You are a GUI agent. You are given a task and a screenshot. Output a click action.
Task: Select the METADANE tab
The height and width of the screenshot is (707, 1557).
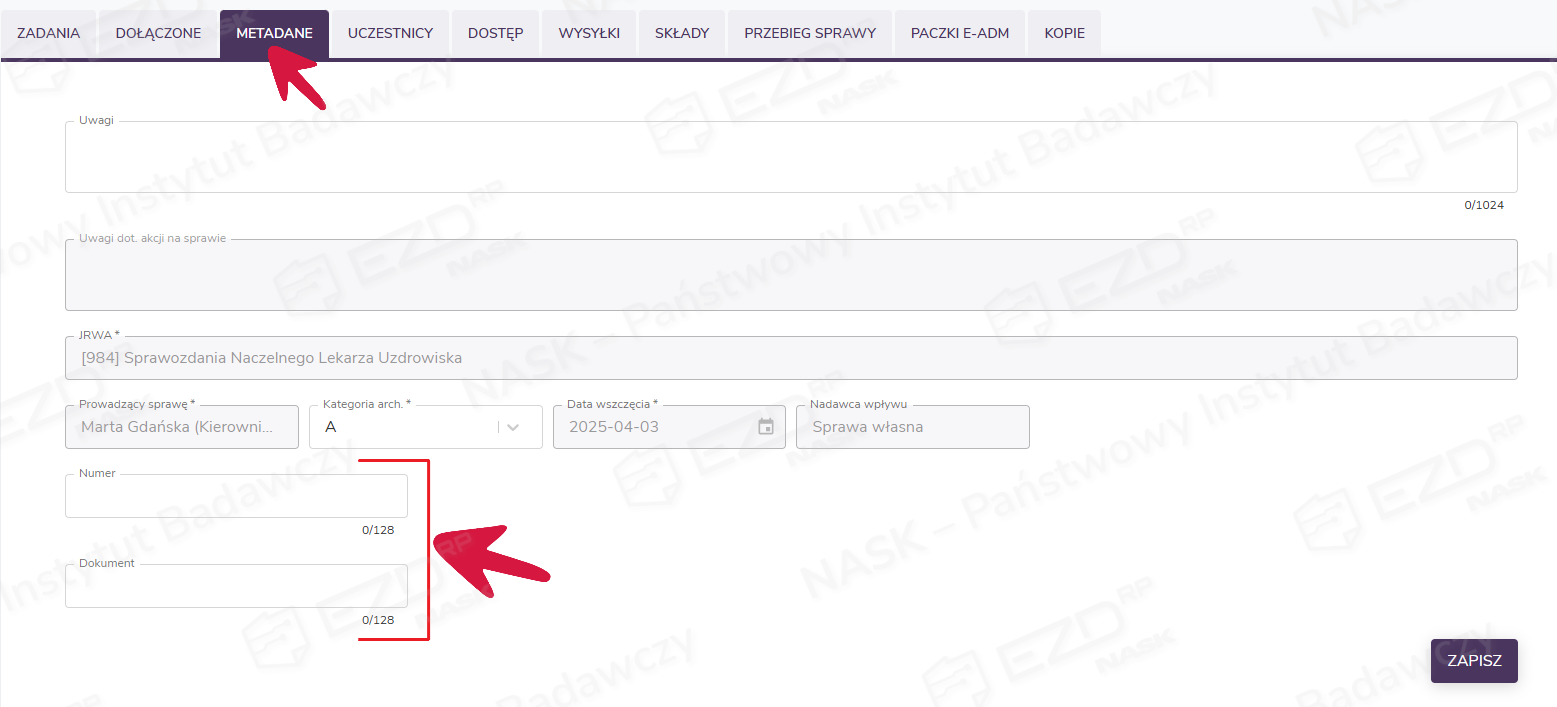click(x=274, y=34)
